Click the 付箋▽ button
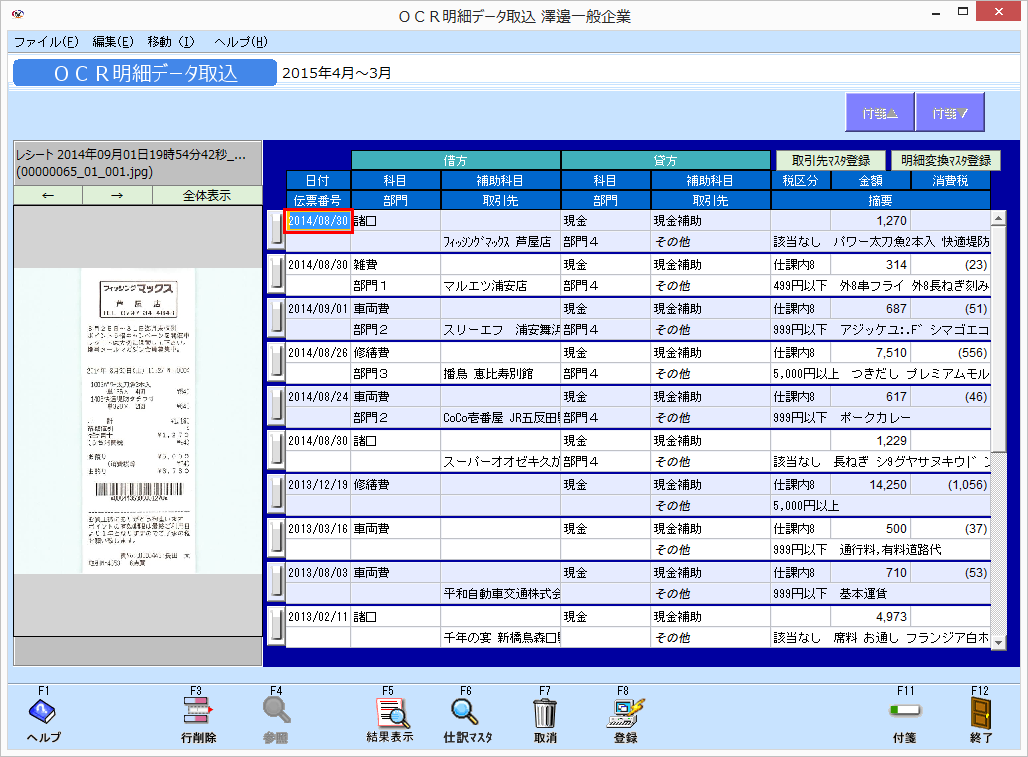 [949, 113]
